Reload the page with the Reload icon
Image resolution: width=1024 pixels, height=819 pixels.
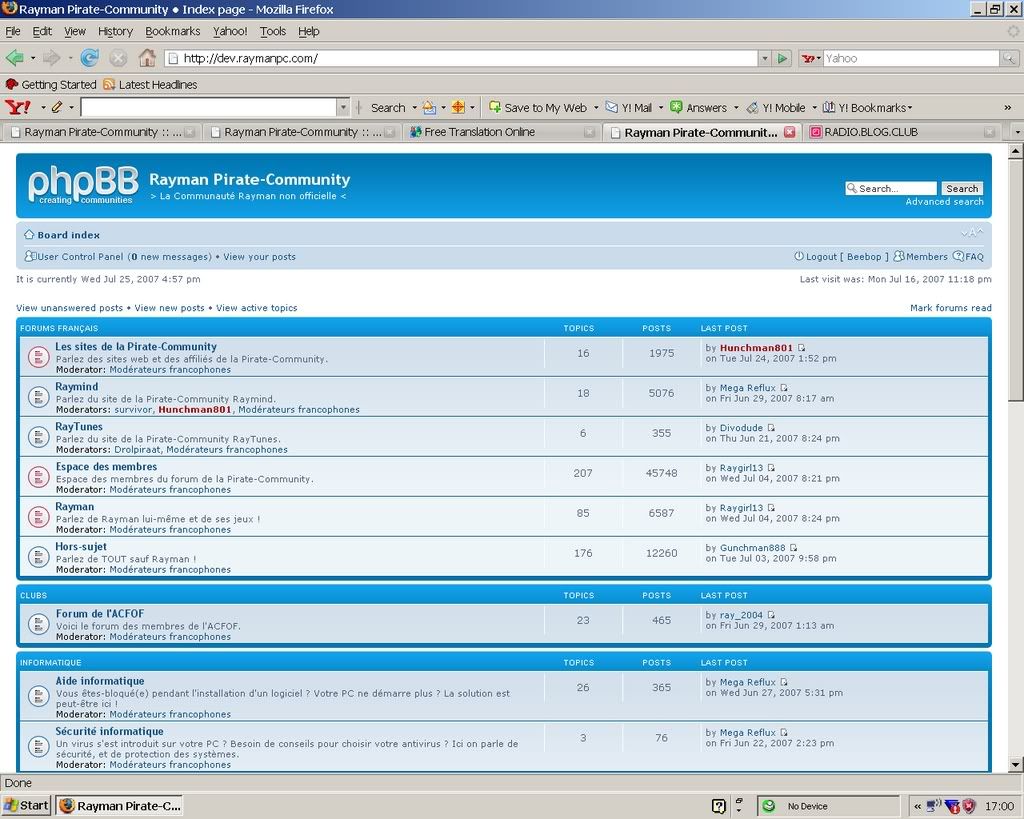89,58
